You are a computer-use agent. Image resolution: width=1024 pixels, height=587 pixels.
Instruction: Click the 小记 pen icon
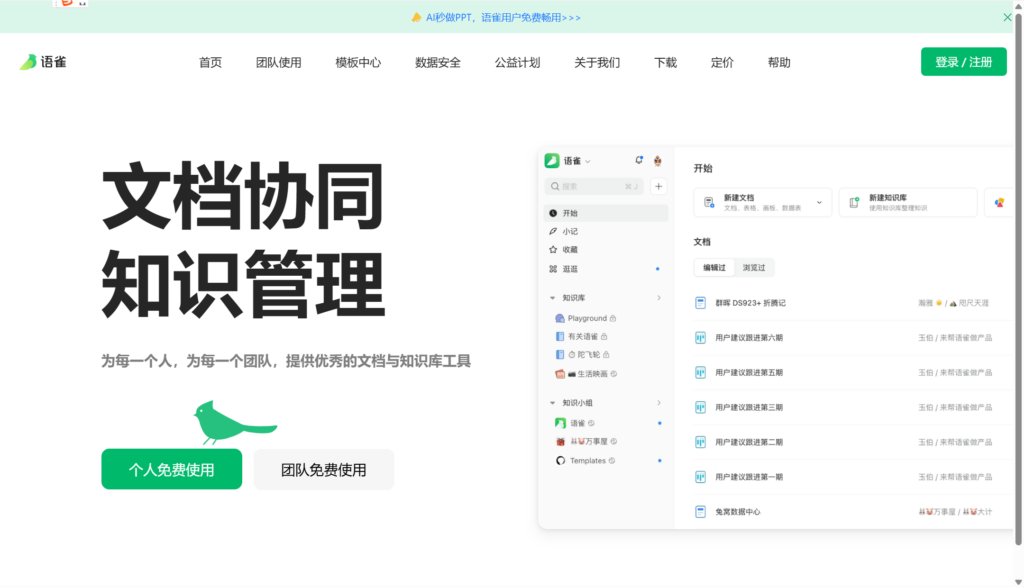click(552, 230)
